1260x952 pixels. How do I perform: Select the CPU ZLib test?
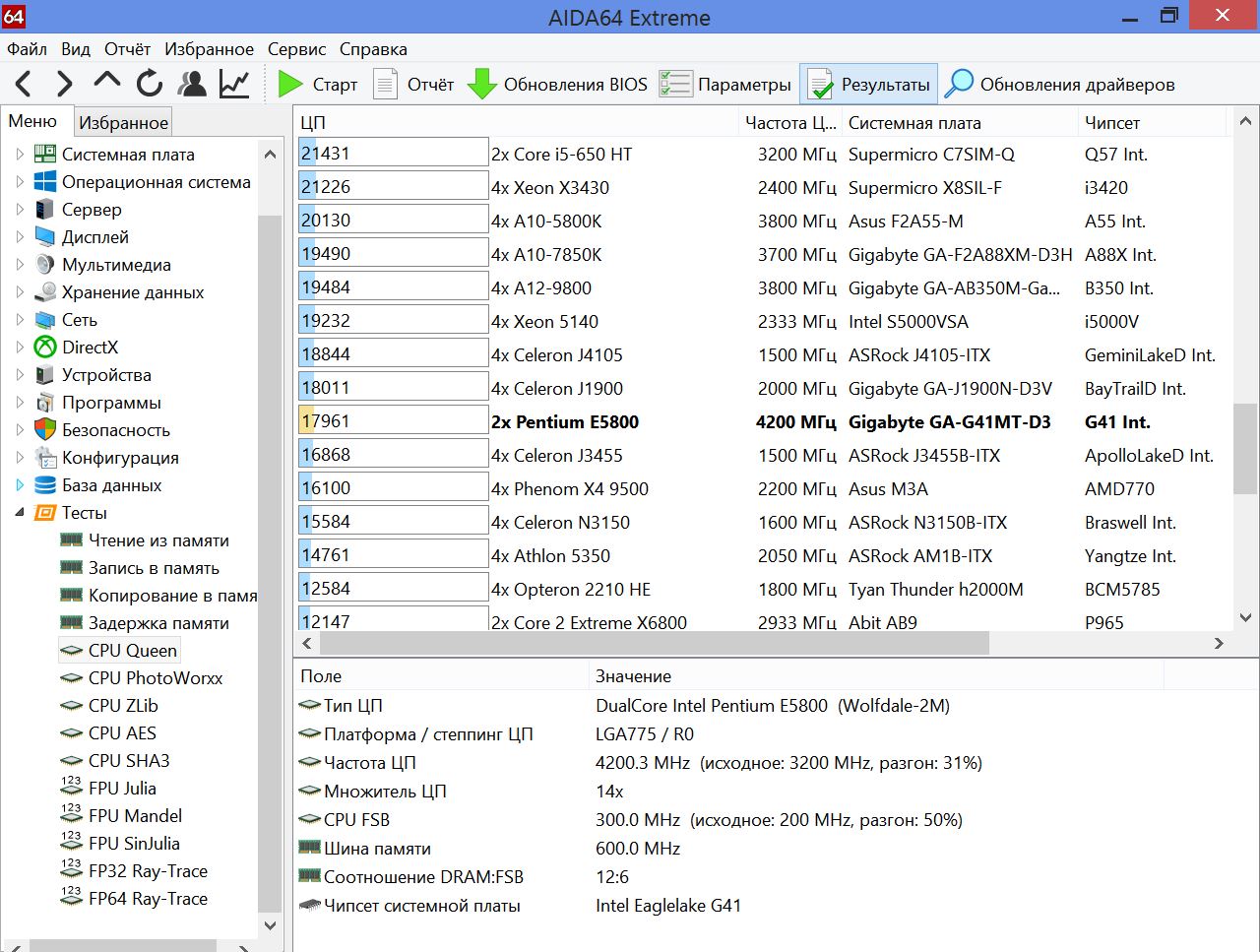109,706
